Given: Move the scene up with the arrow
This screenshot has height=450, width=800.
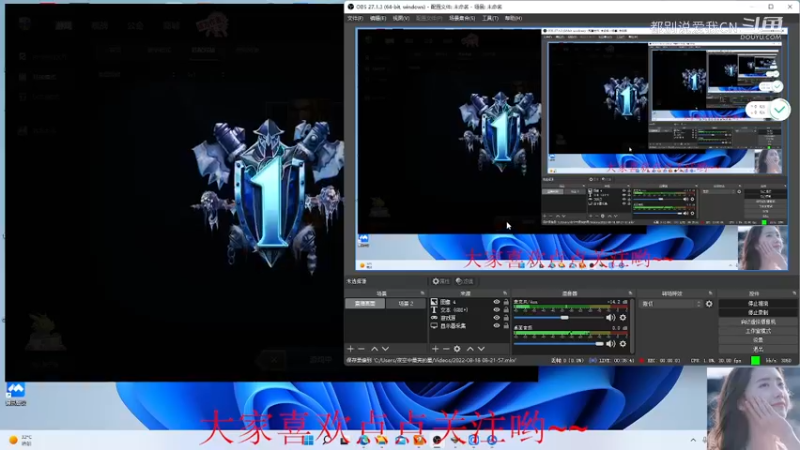Looking at the screenshot, I should (x=374, y=349).
